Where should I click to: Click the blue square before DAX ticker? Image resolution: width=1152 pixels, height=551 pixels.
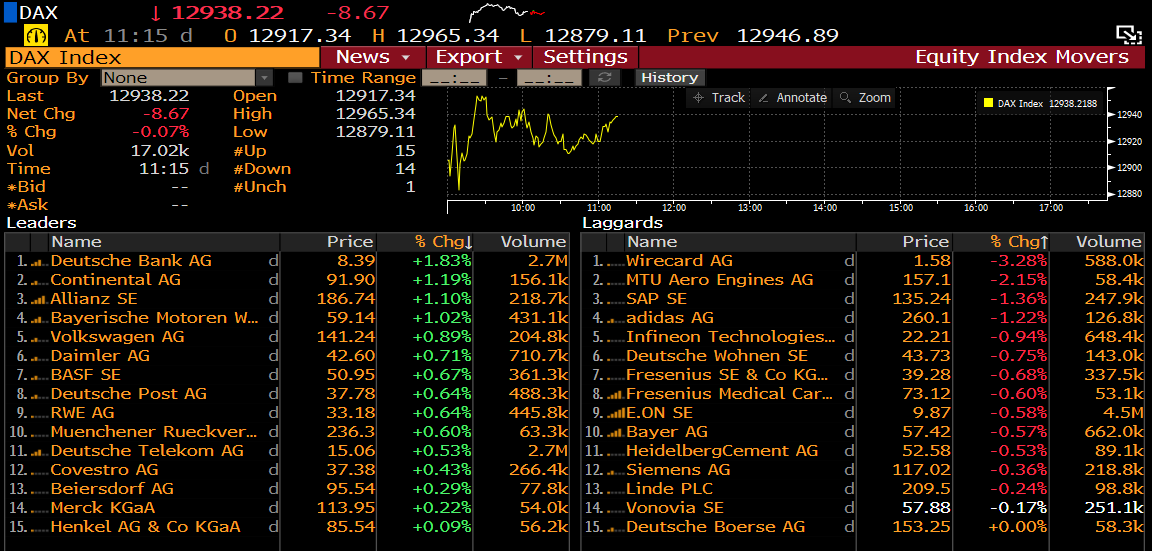pyautogui.click(x=10, y=12)
